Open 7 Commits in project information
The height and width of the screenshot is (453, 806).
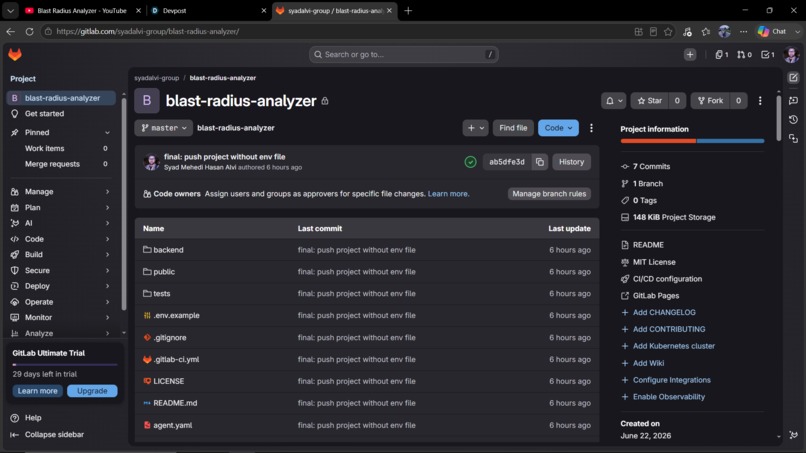(x=651, y=167)
